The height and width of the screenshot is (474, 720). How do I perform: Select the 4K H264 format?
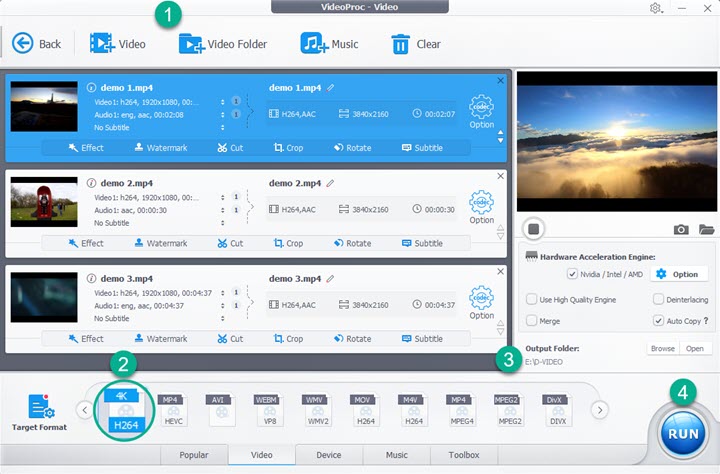point(124,411)
